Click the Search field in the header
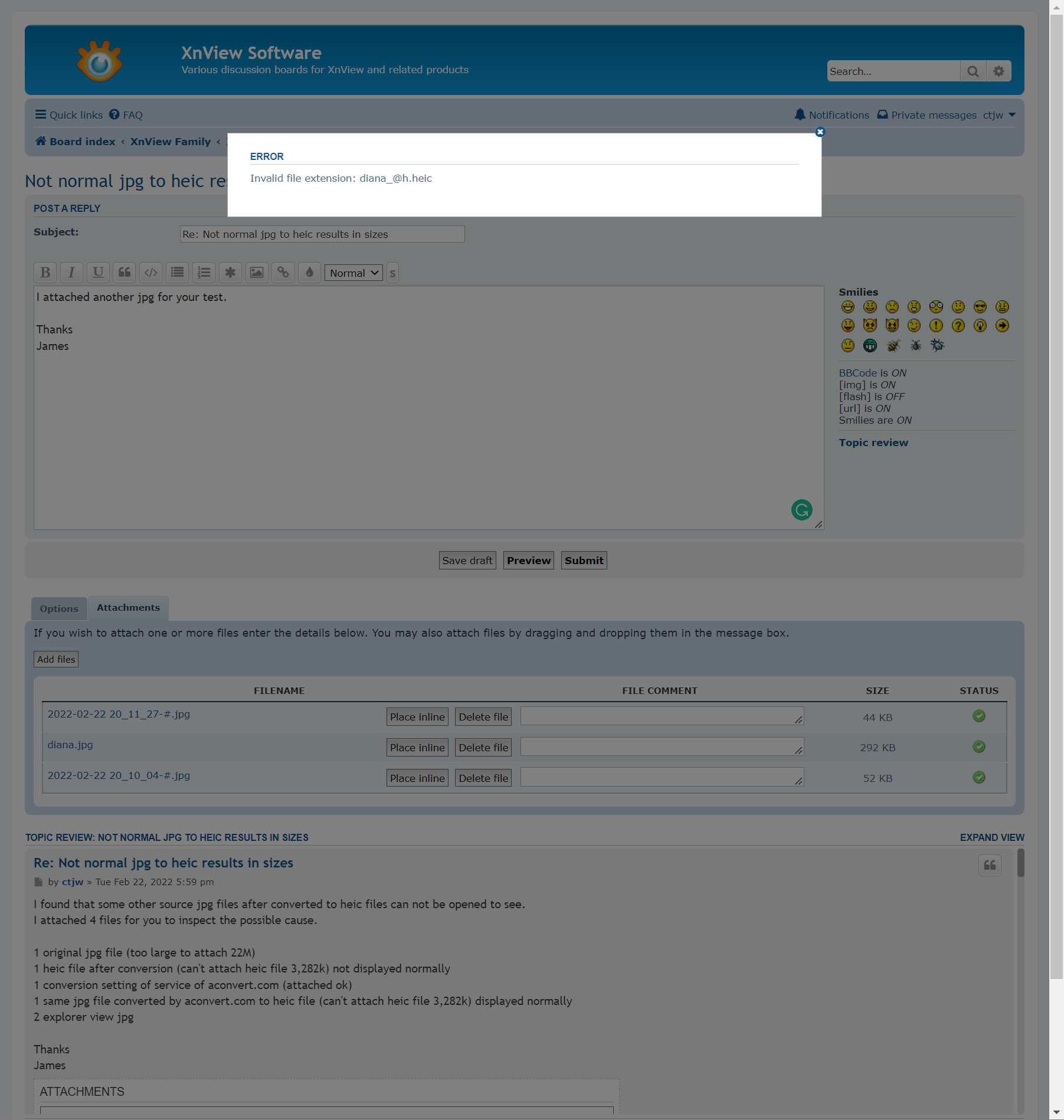The height and width of the screenshot is (1120, 1064). [893, 71]
